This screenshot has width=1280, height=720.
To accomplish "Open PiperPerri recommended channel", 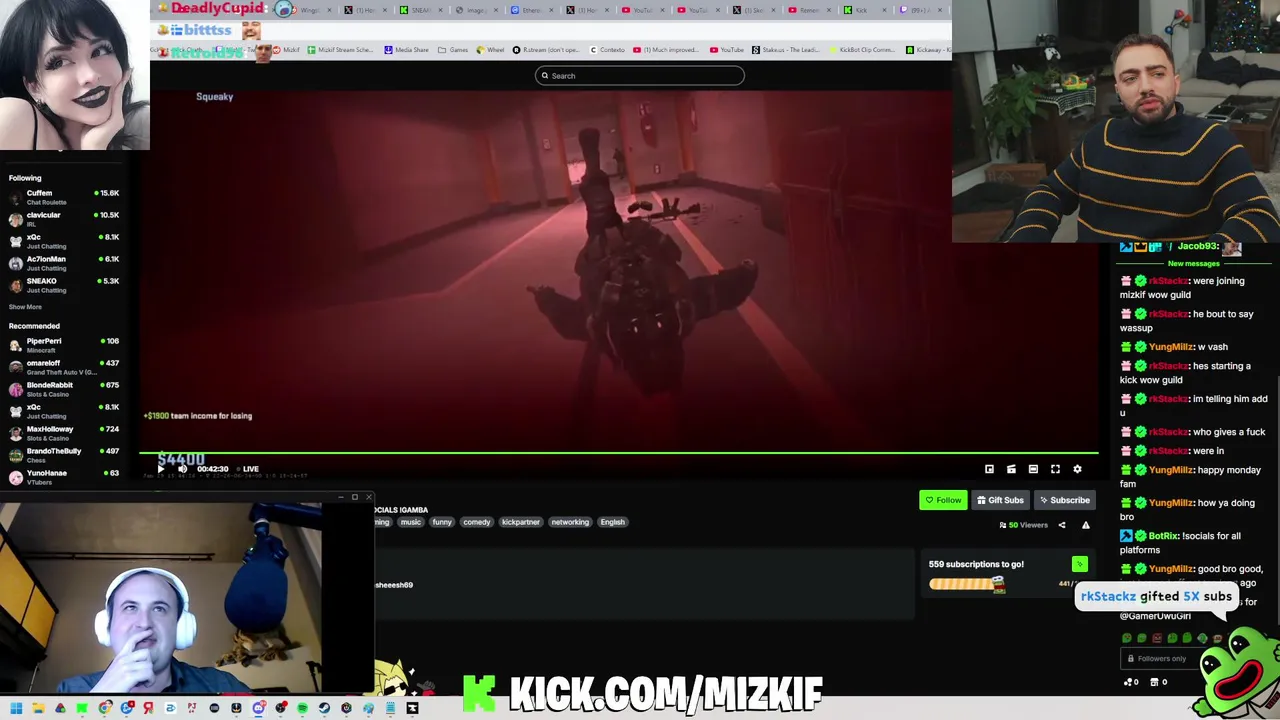I will [x=64, y=345].
